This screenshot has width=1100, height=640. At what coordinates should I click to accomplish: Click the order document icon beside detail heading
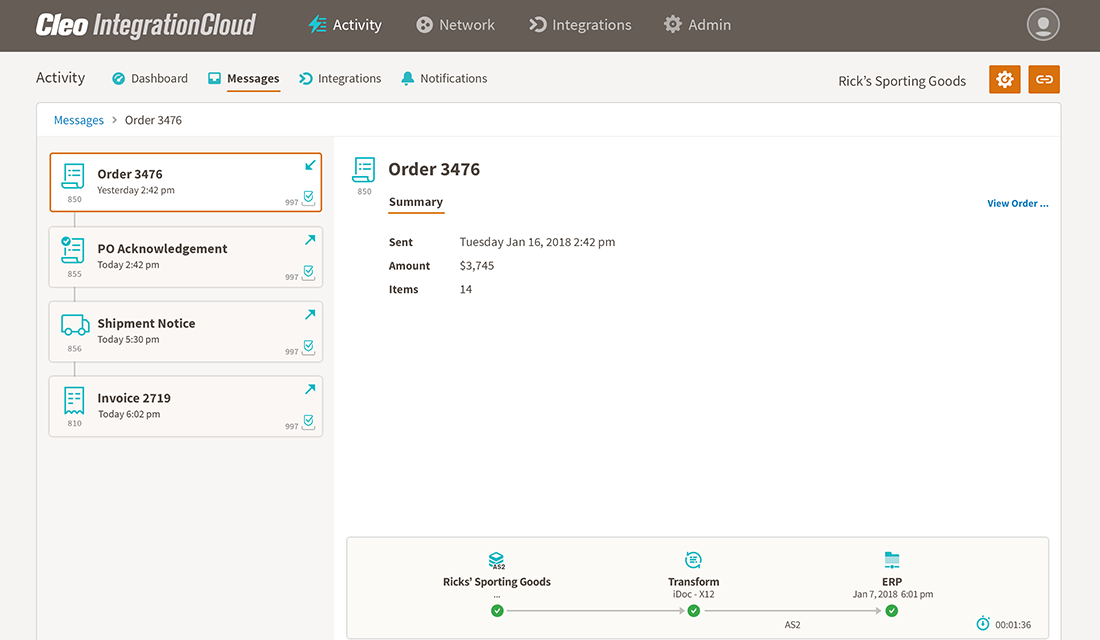364,171
